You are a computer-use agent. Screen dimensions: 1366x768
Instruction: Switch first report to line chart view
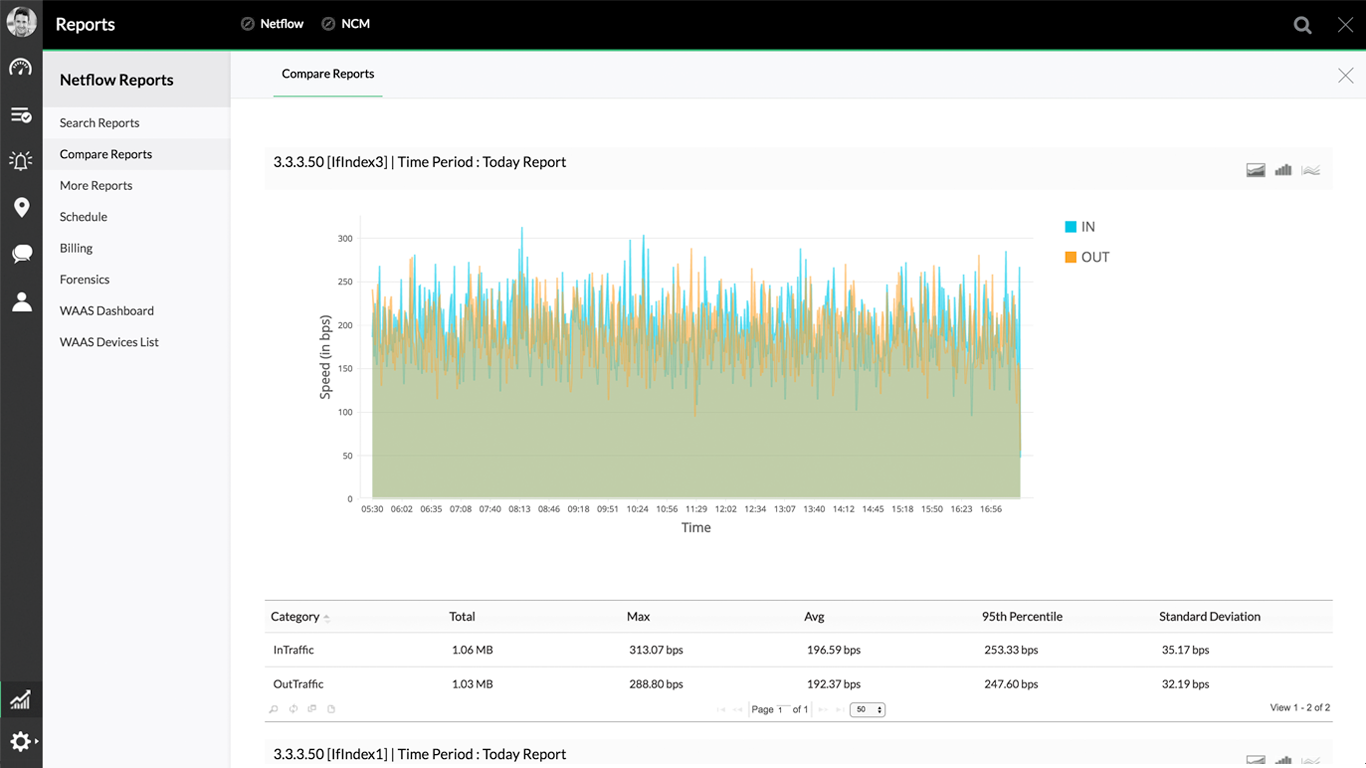(x=1310, y=170)
